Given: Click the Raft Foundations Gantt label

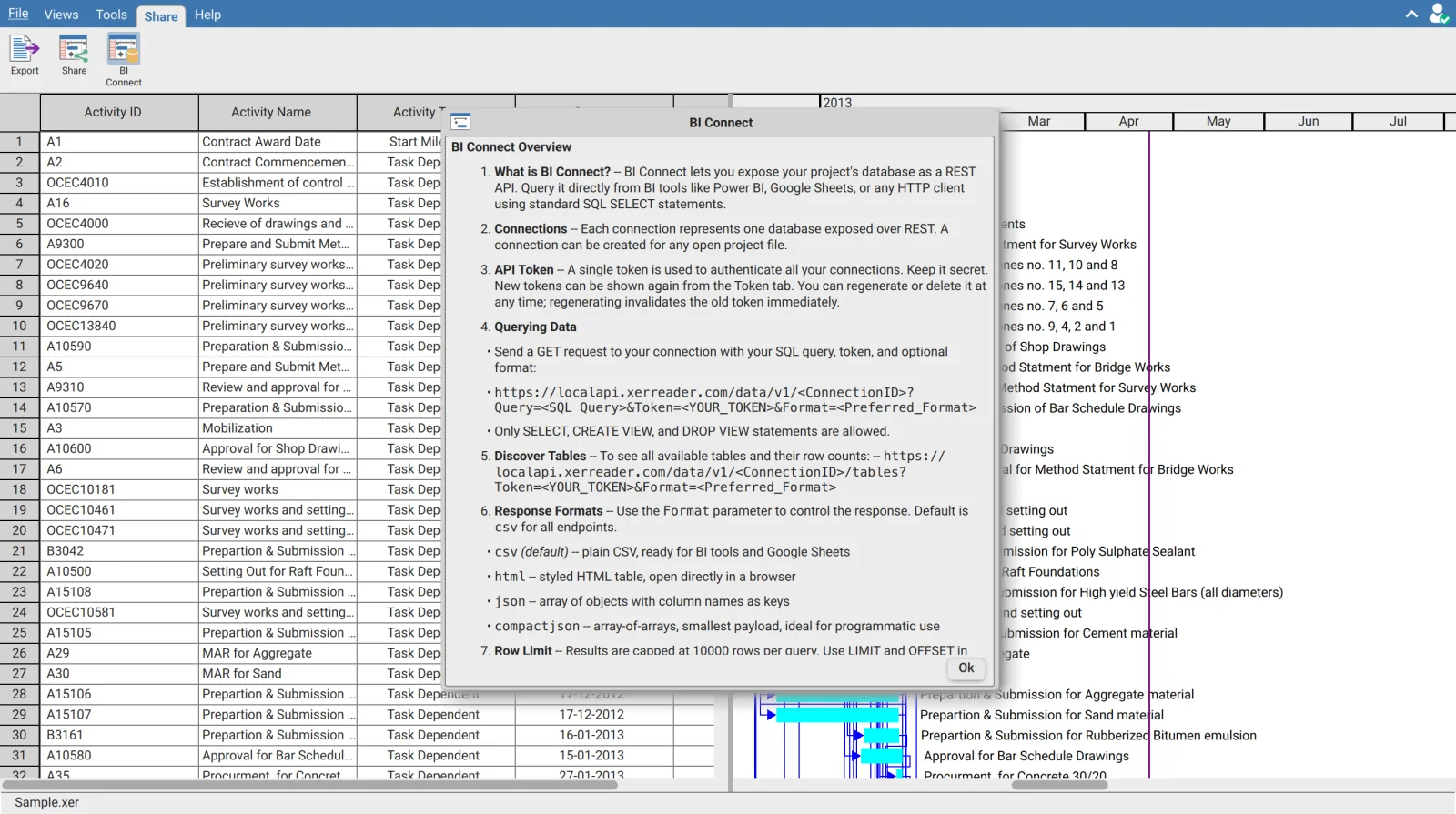Looking at the screenshot, I should [1051, 571].
